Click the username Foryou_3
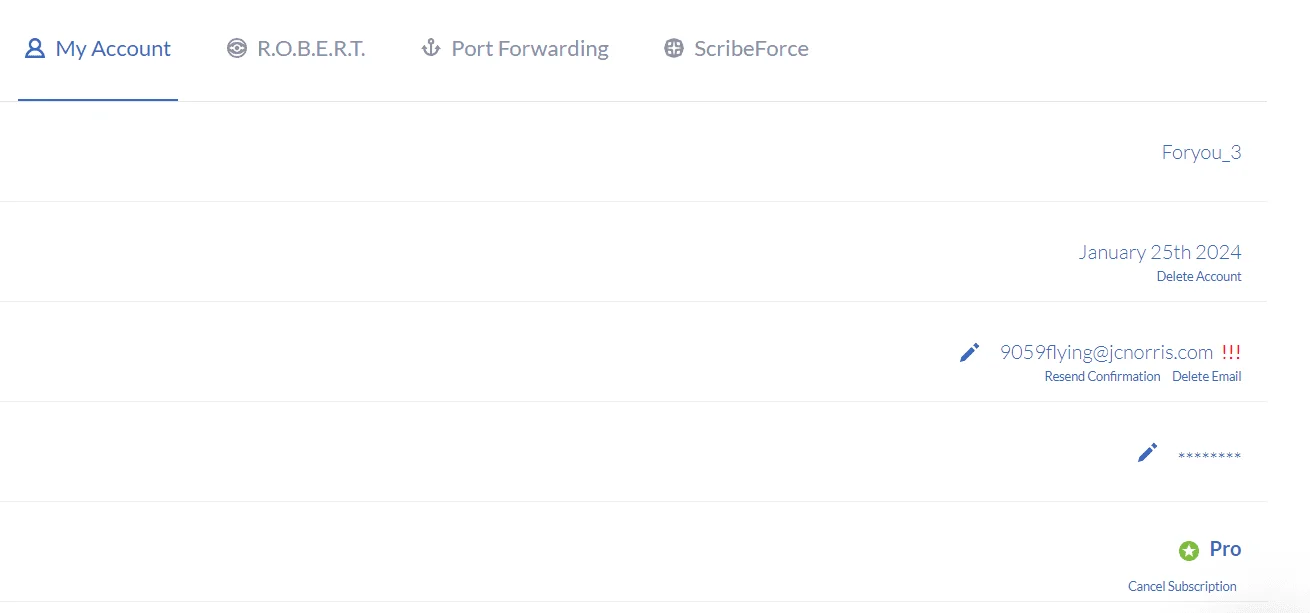The height and width of the screenshot is (613, 1310). point(1201,152)
